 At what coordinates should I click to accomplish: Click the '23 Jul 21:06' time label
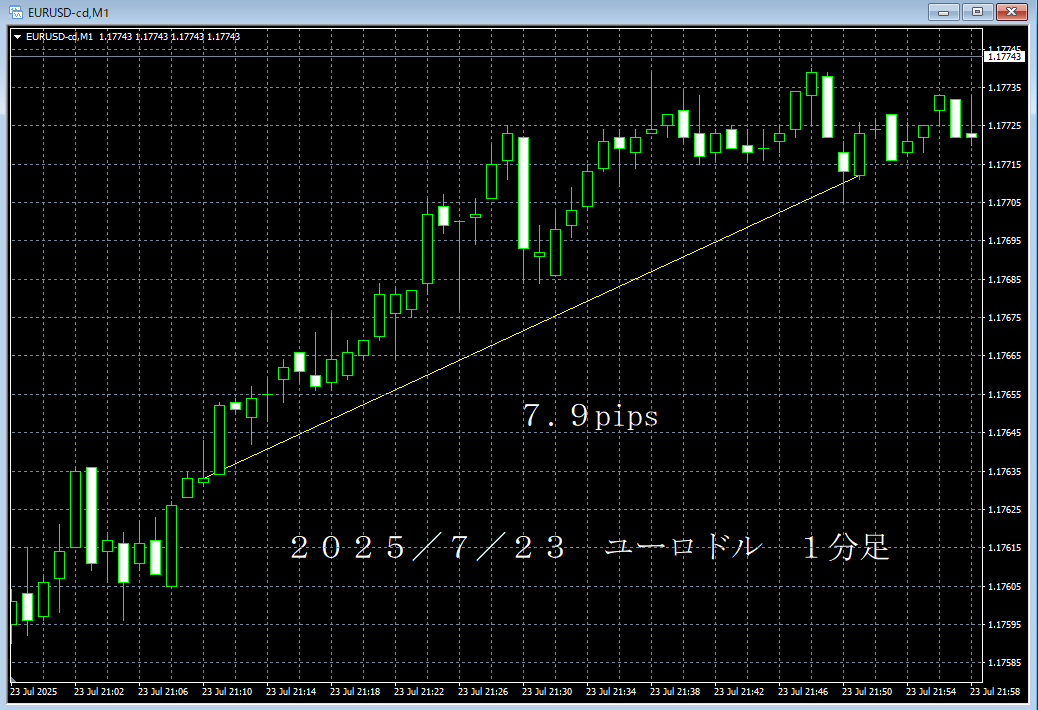(x=163, y=691)
